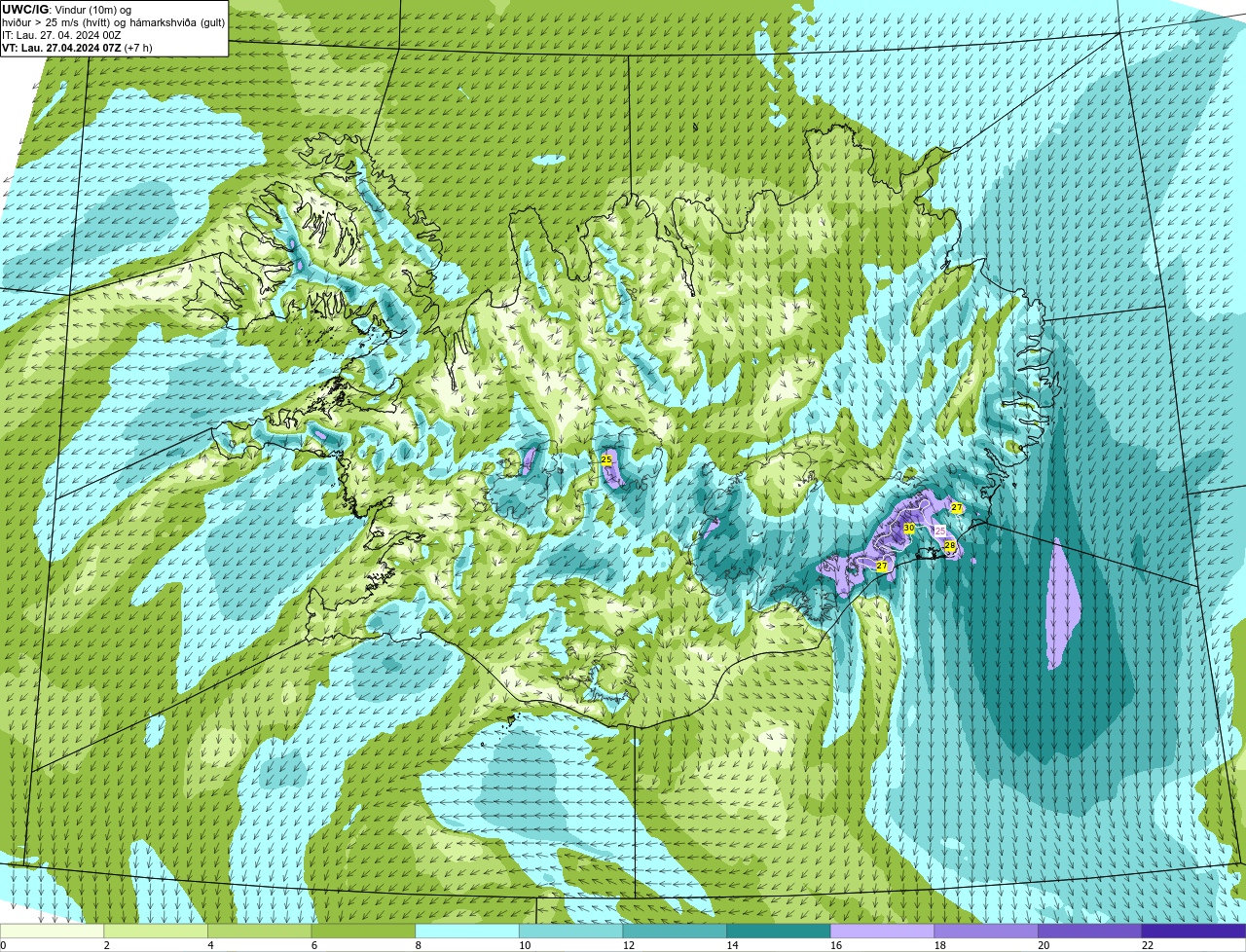This screenshot has height=952, width=1246.
Task: Click the legend scale label "10"
Action: 525,945
